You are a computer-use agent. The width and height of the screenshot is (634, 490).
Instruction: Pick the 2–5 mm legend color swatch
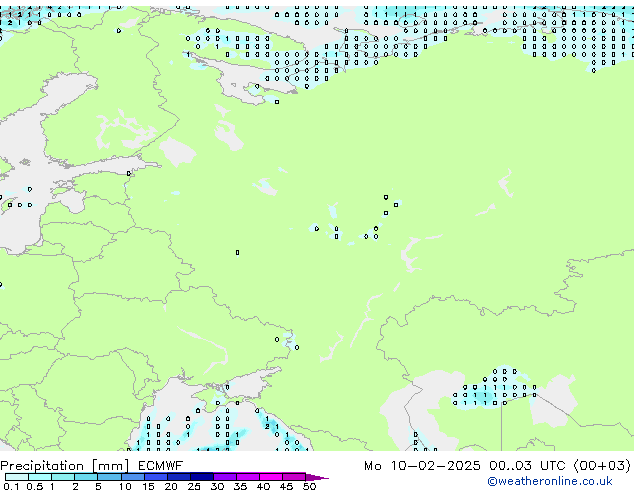coord(86,477)
